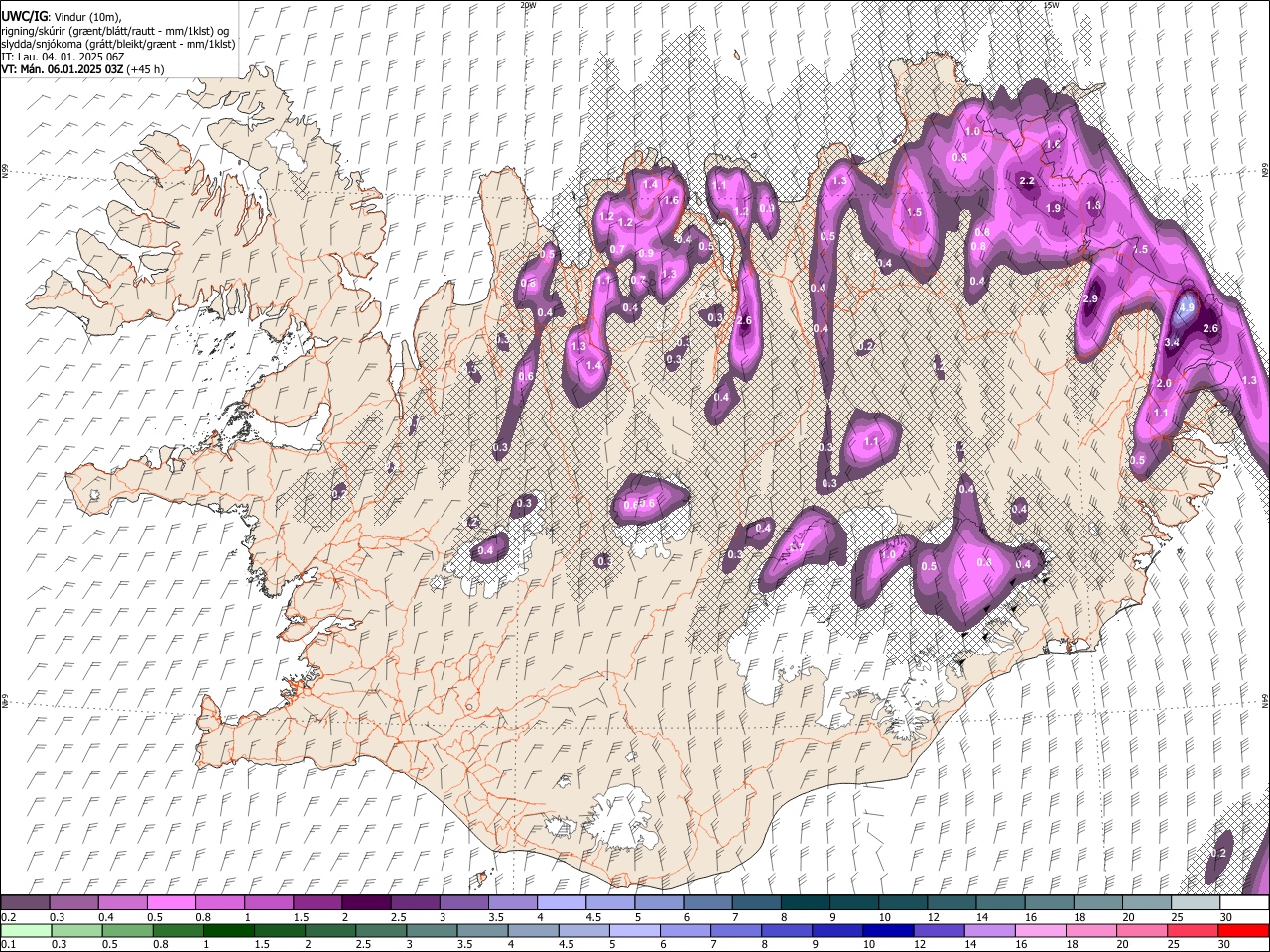
Task: Click the "4.9" snowfall value on the map
Action: click(x=1187, y=307)
